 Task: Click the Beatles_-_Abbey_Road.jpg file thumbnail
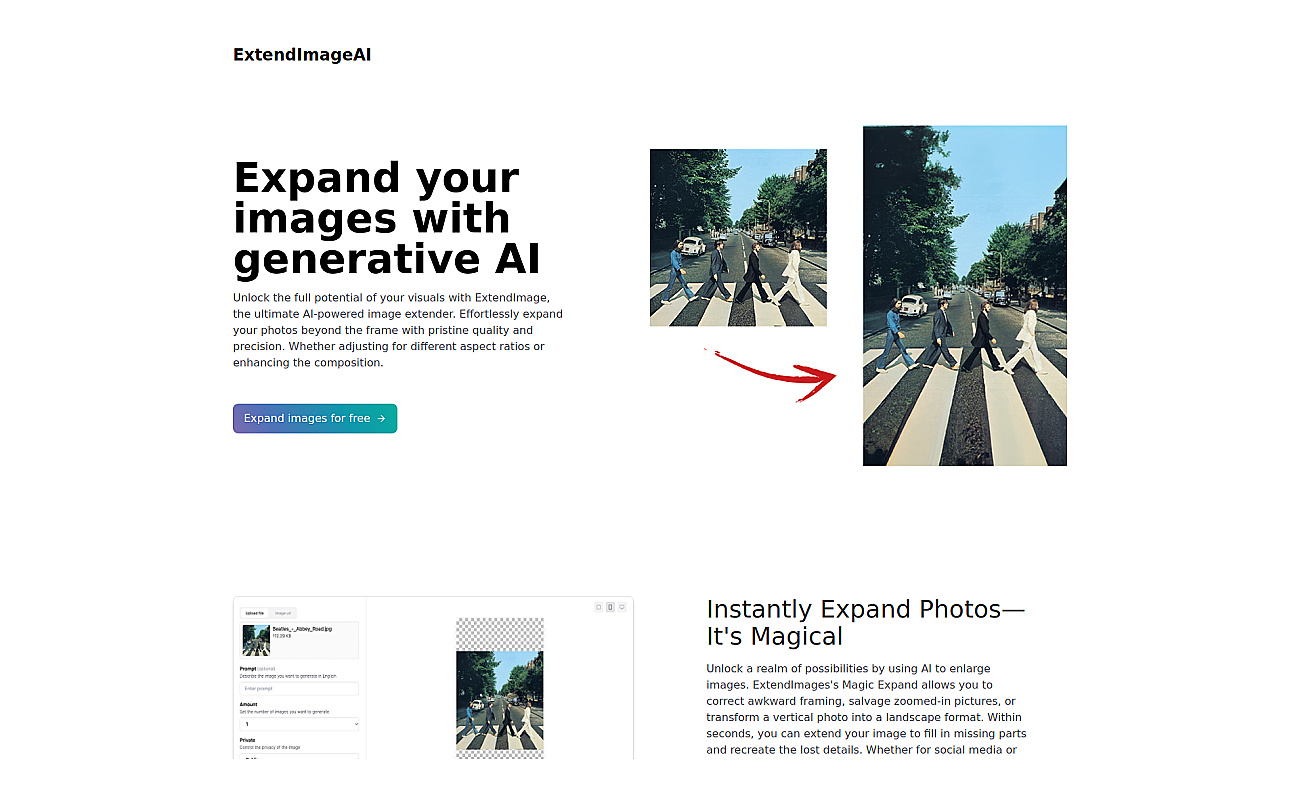pyautogui.click(x=256, y=640)
